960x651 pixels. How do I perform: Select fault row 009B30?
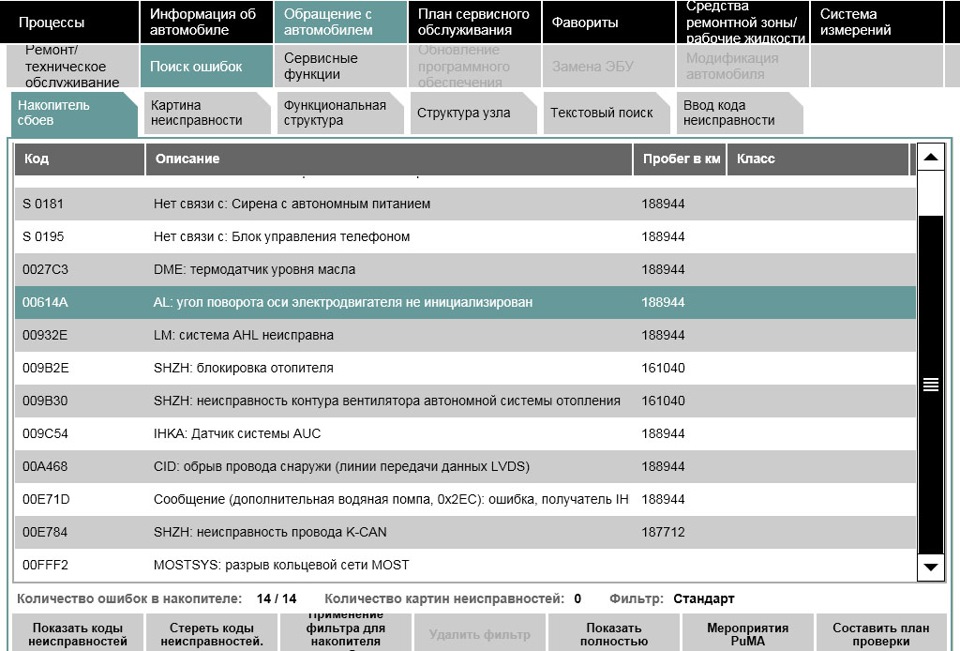(x=465, y=401)
